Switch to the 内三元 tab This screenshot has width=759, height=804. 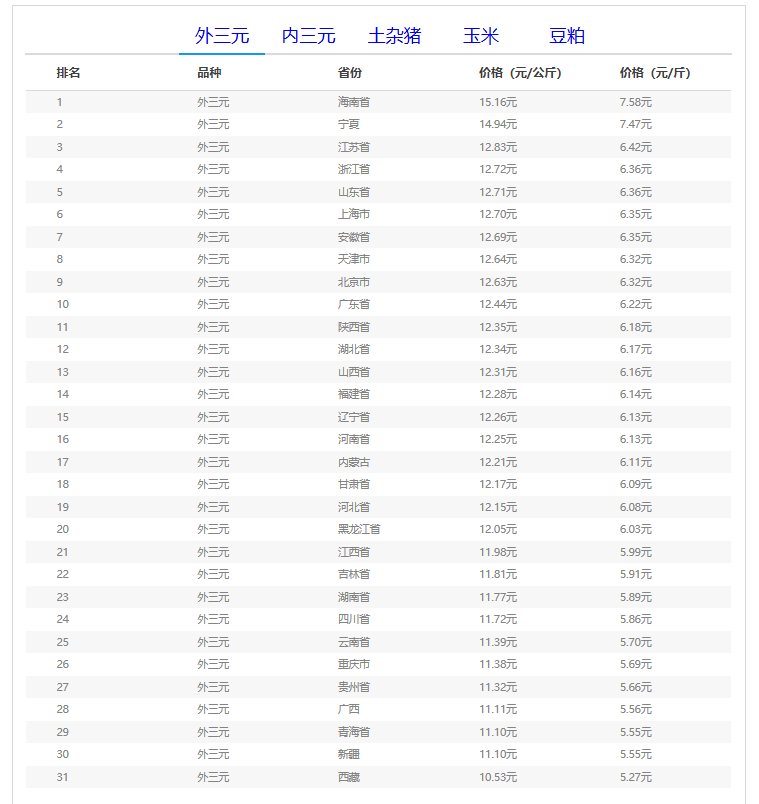pos(308,36)
